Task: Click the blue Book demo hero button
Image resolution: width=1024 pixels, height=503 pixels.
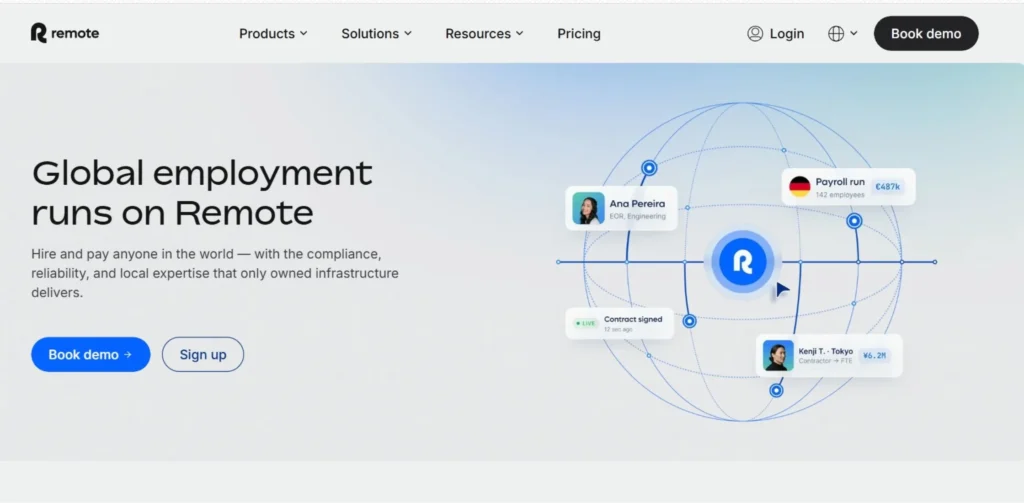Action: (91, 355)
